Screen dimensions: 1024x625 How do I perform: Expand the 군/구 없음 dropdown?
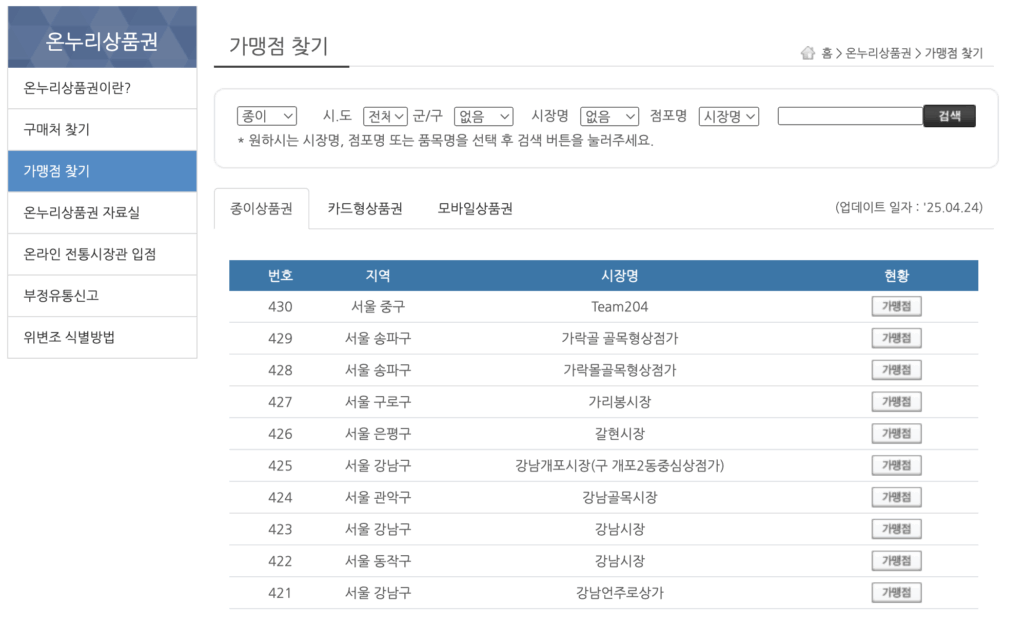pos(484,116)
